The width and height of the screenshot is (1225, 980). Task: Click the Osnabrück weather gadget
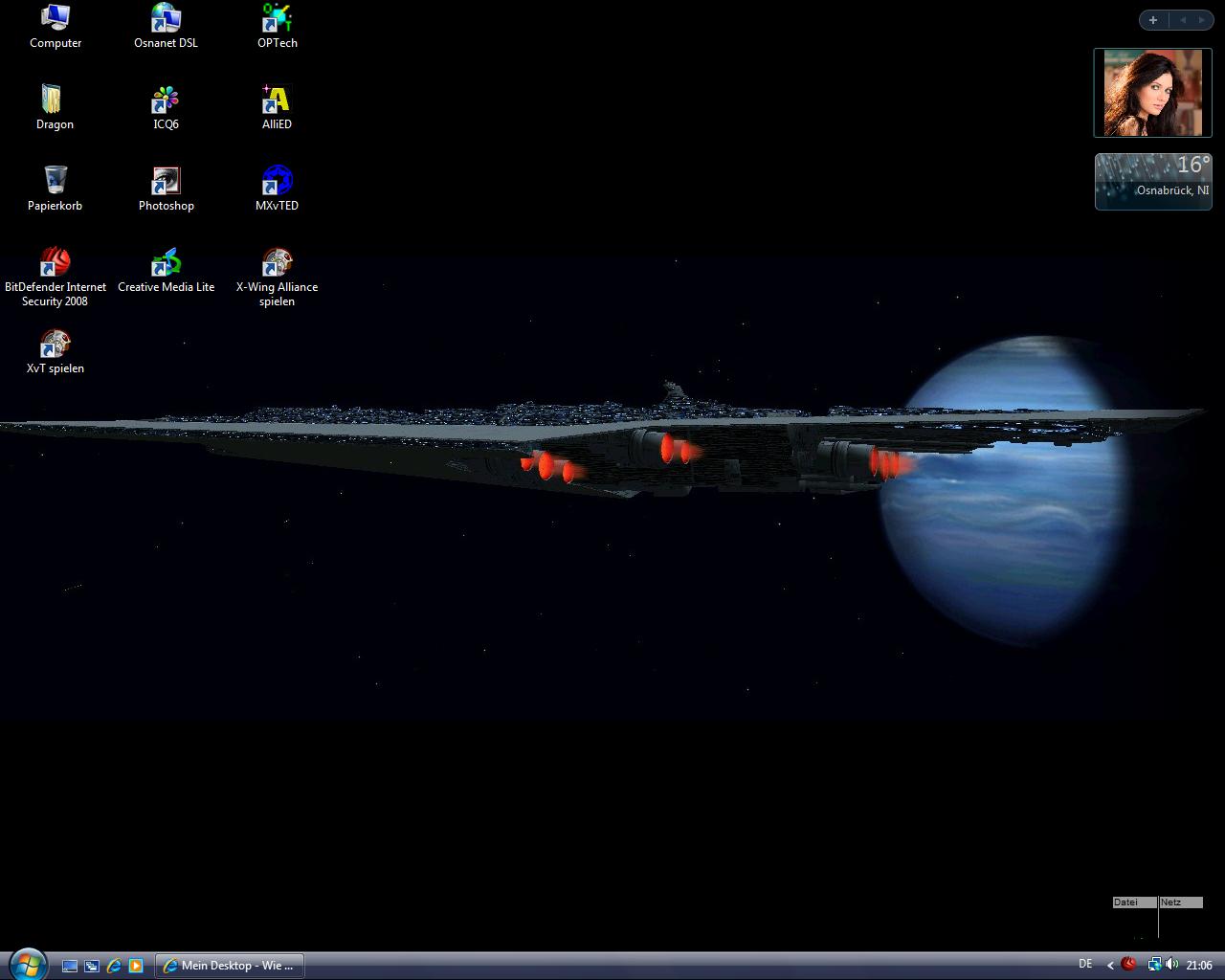tap(1153, 181)
